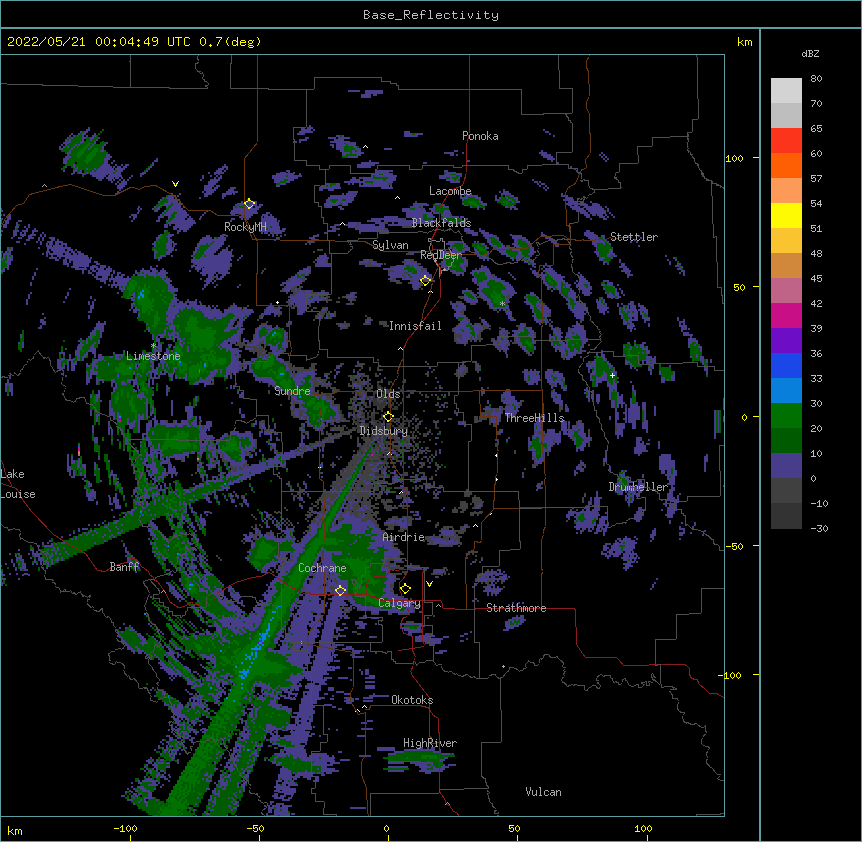This screenshot has height=842, width=862.
Task: Click the Innisfail town label
Action: pyautogui.click(x=415, y=326)
